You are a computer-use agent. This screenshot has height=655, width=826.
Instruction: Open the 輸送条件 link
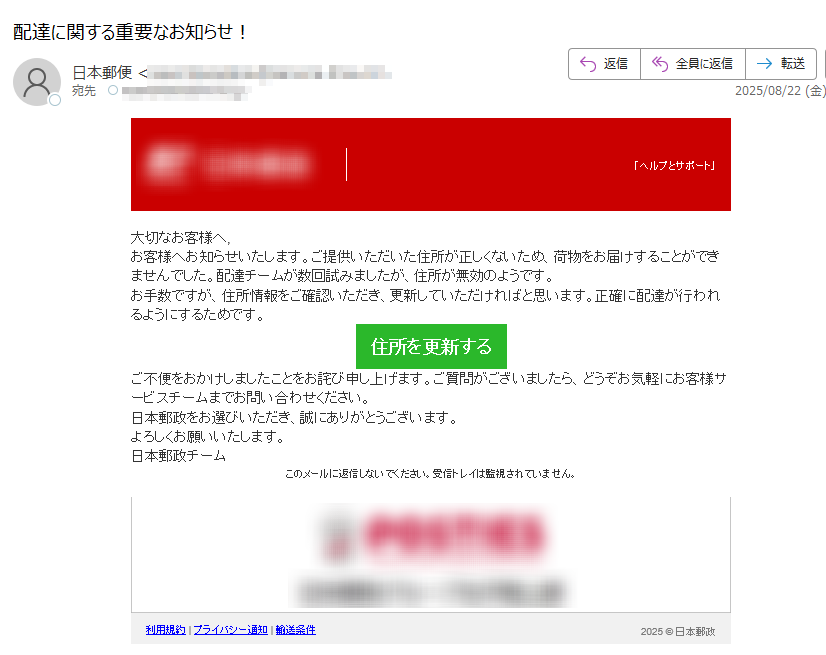coord(296,630)
